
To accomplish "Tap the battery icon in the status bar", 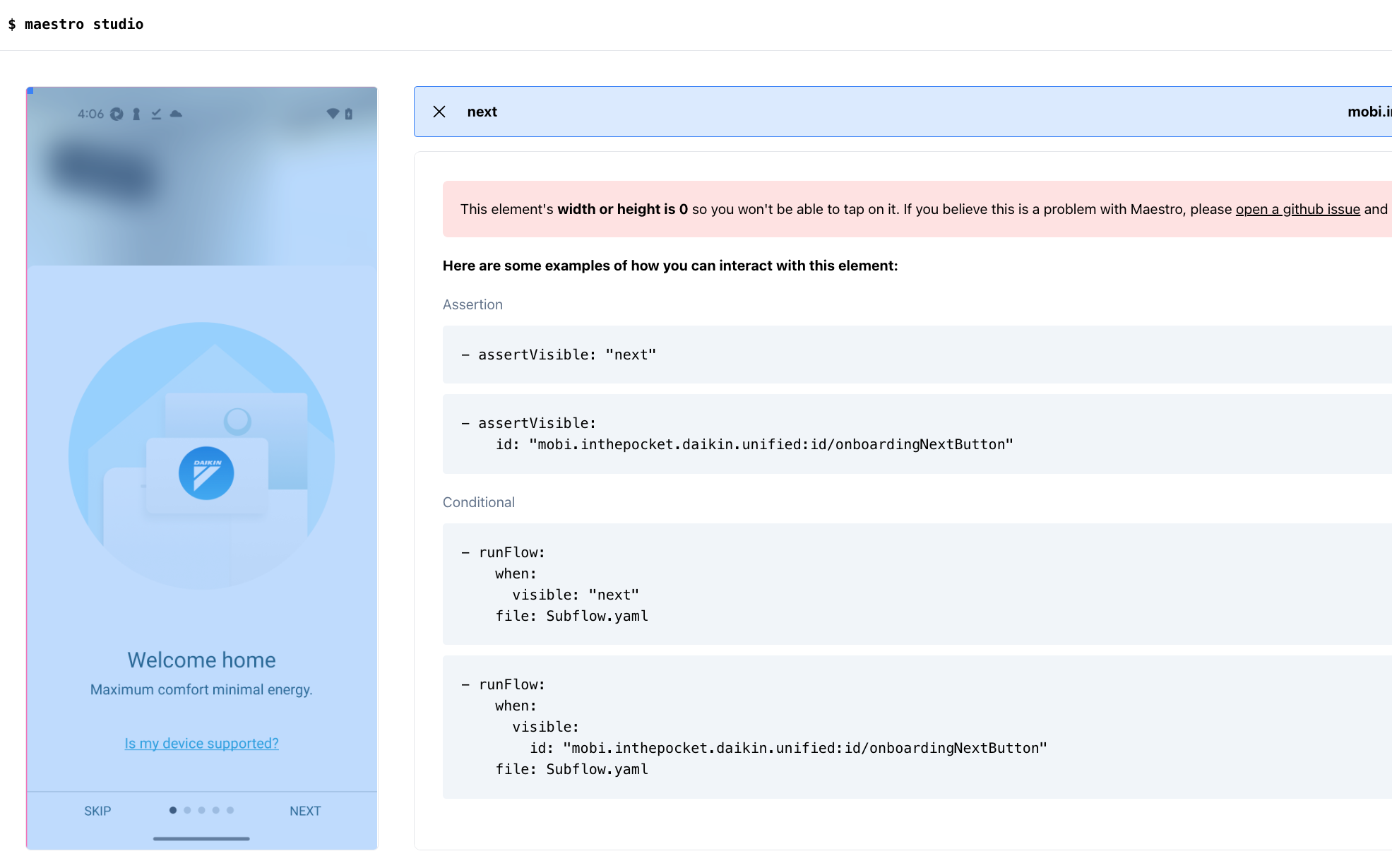I will coord(349,114).
